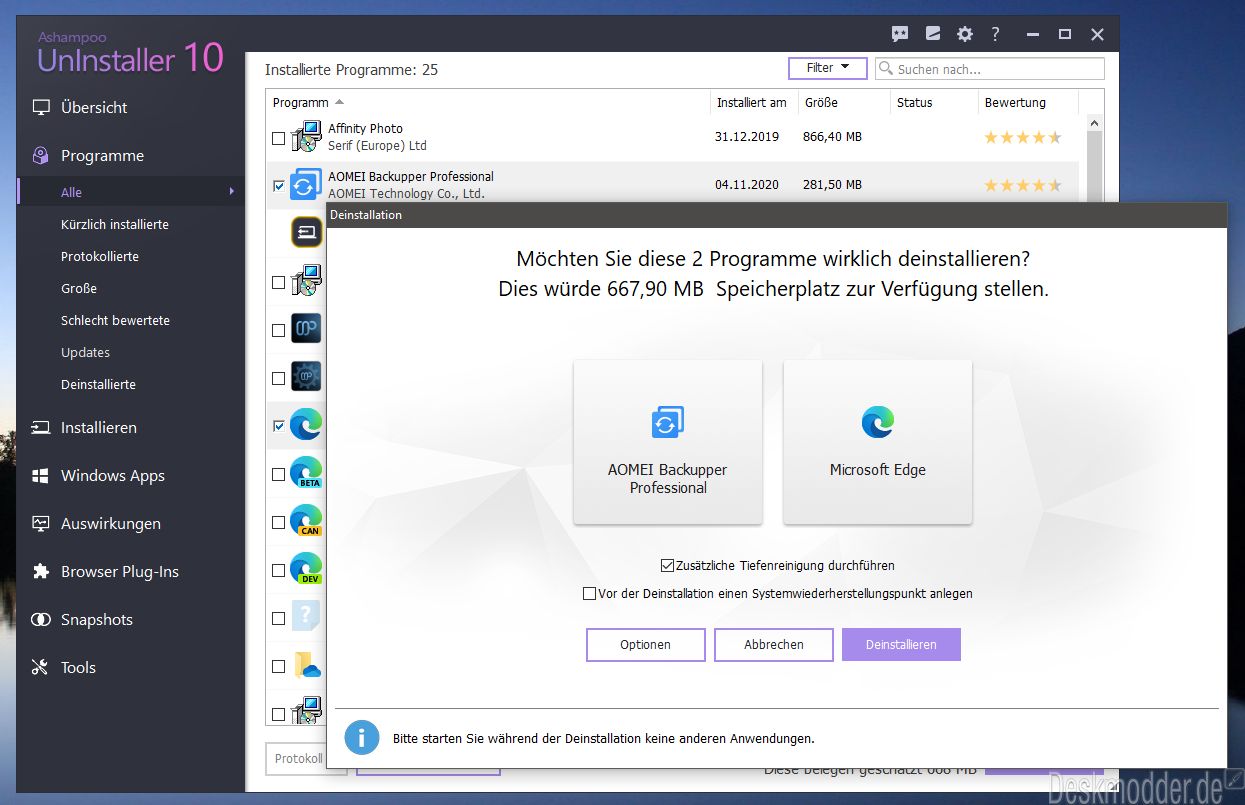Click the Affinity Photo installer icon
1245x805 pixels.
point(306,137)
